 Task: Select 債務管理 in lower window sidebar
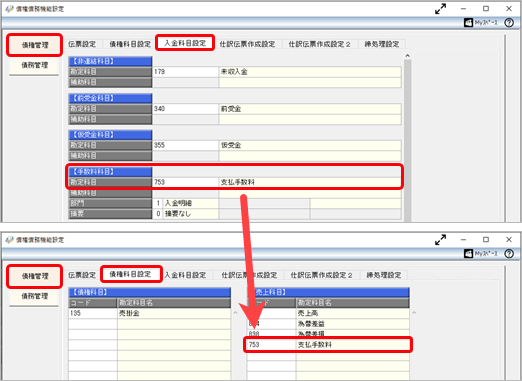point(35,296)
